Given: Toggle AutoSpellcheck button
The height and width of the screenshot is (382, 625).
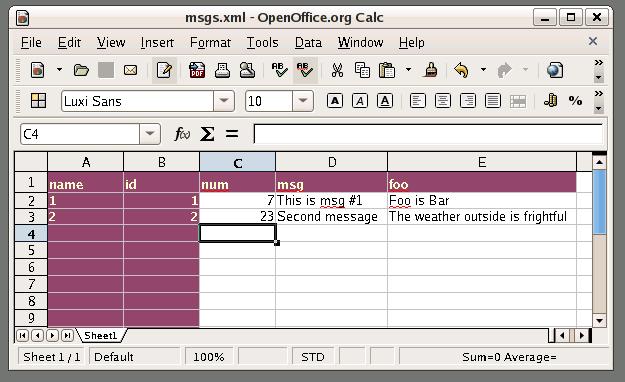Looking at the screenshot, I should click(305, 71).
